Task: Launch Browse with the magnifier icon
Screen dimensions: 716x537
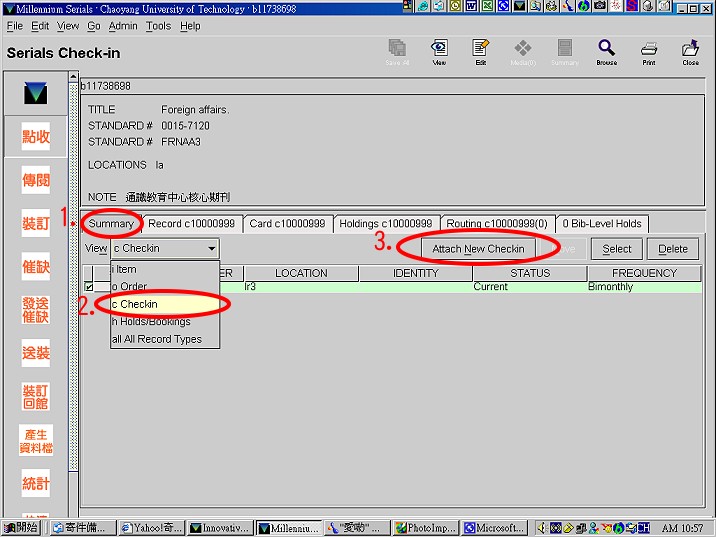Action: coord(607,51)
